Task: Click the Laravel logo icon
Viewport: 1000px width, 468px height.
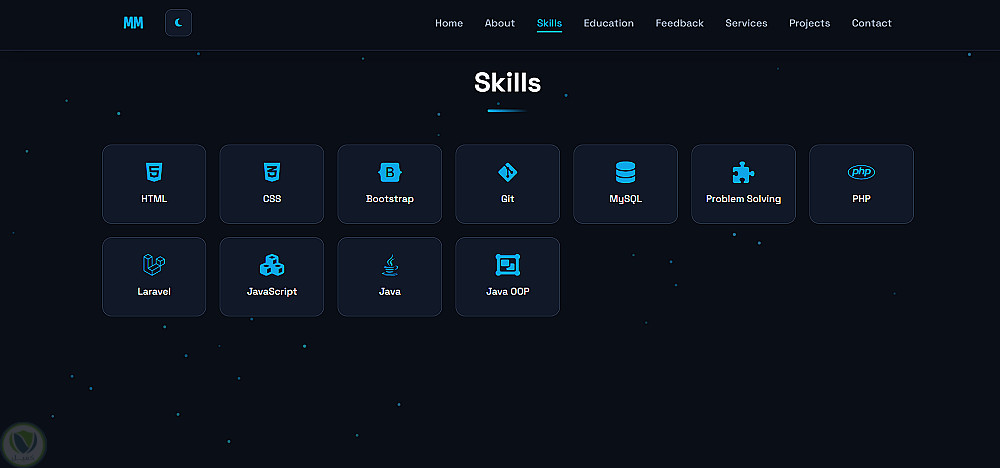Action: point(154,265)
